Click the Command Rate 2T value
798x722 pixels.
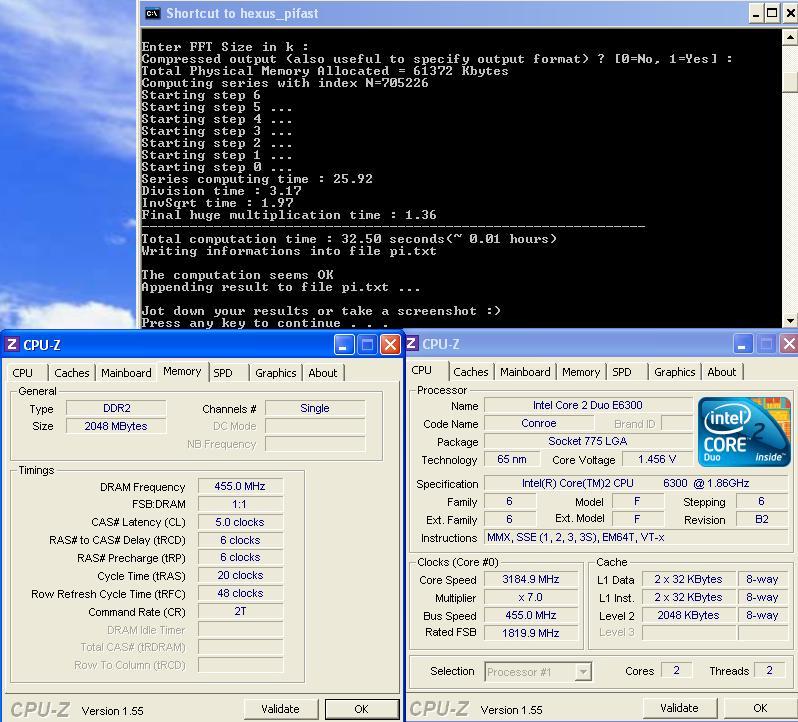click(240, 611)
